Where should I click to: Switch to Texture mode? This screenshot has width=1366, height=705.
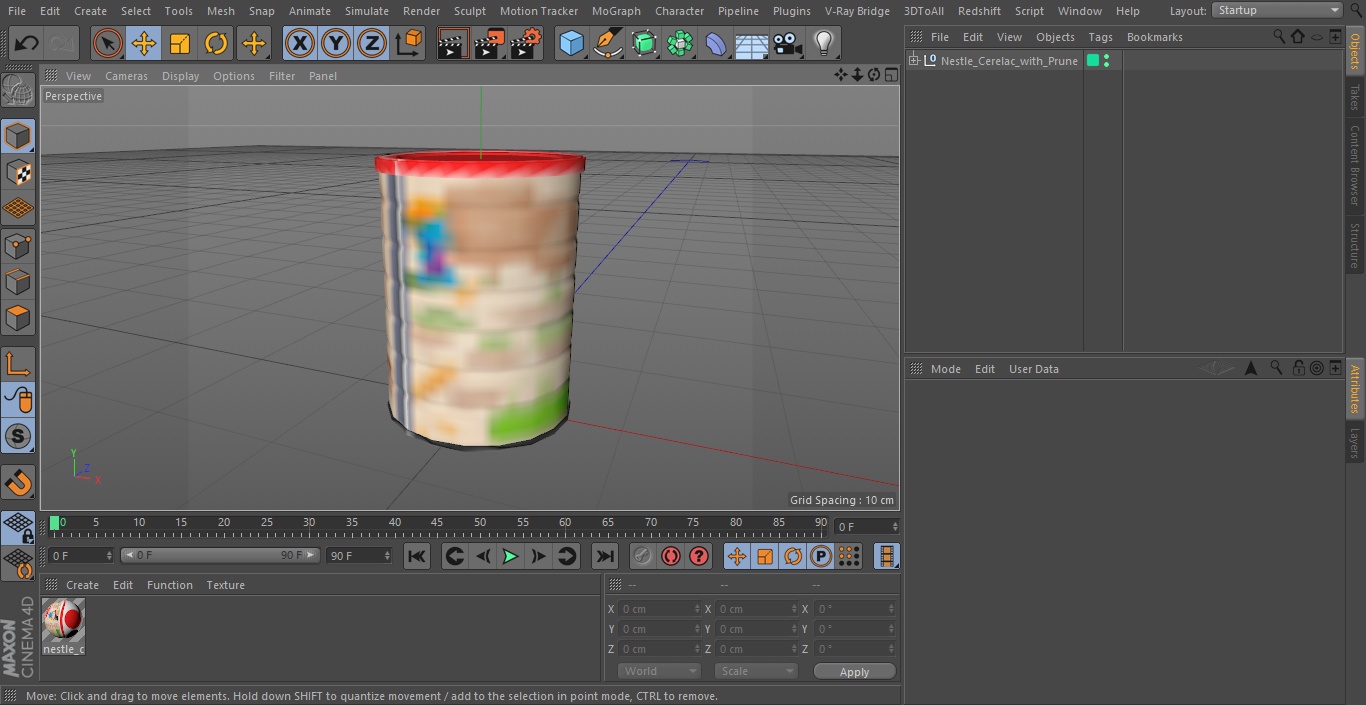coord(18,172)
